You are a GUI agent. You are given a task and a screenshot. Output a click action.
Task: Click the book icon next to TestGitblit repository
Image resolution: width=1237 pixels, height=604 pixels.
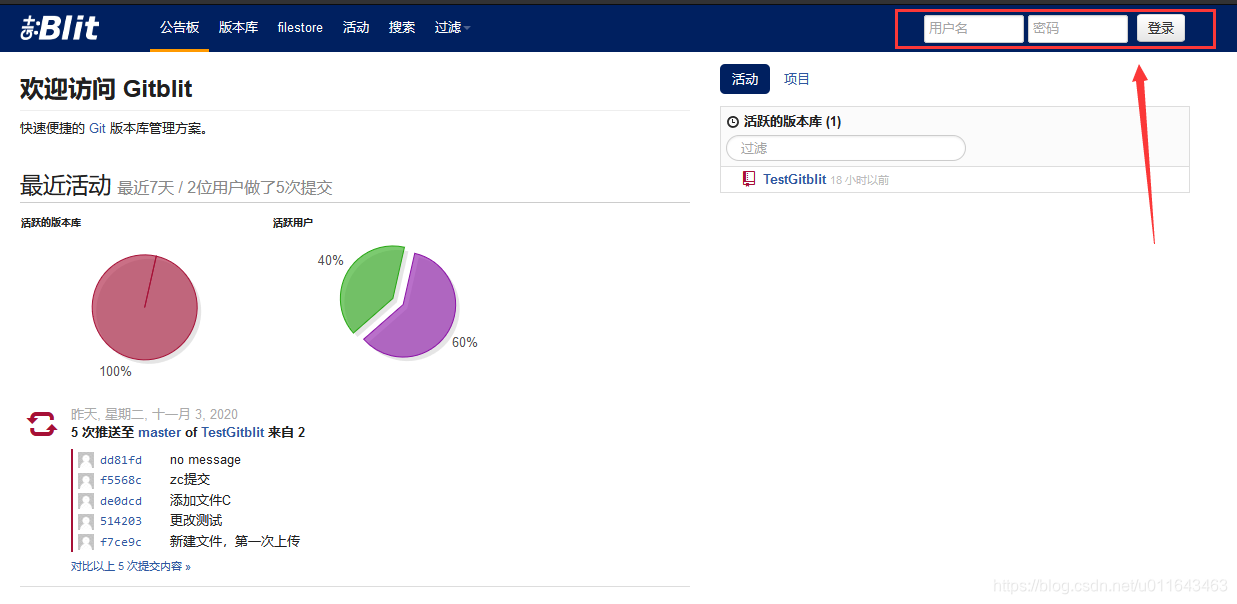click(749, 178)
